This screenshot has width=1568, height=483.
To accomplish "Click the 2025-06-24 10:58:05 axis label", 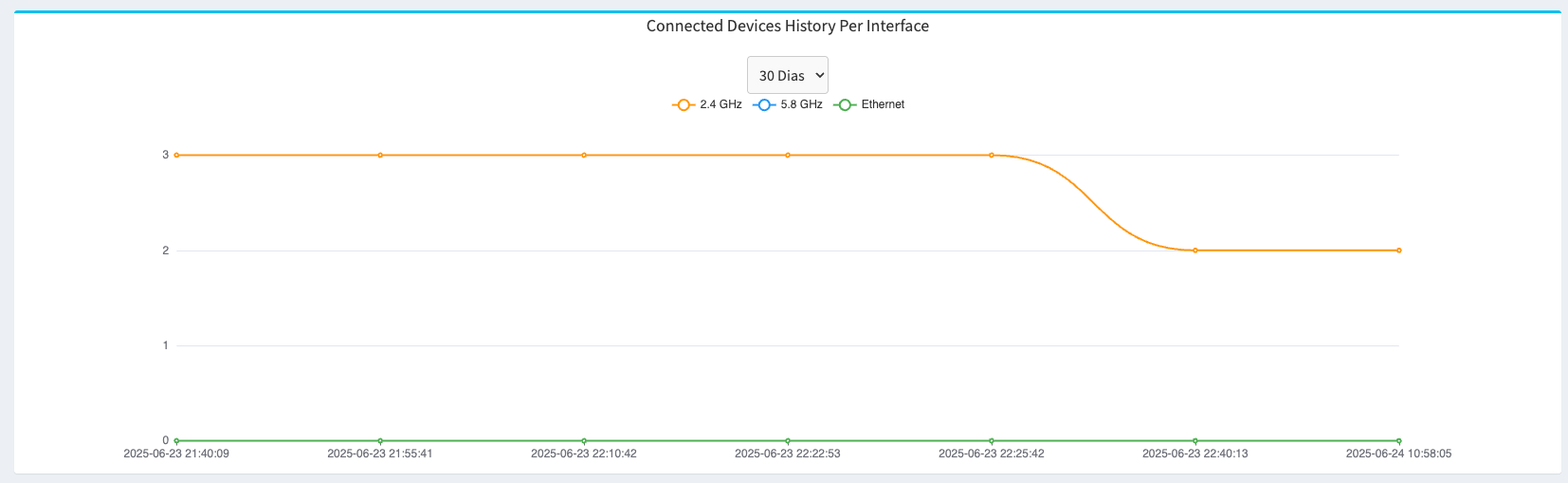I will pos(1398,454).
